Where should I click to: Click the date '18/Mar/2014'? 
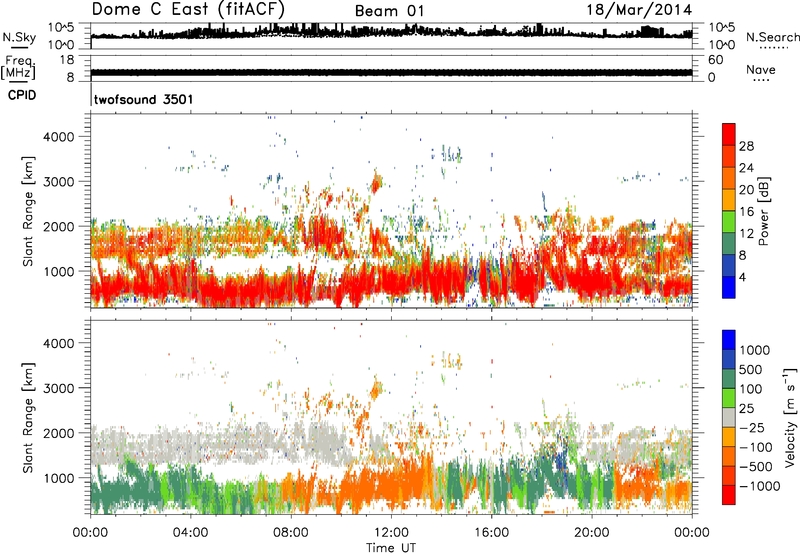[x=639, y=10]
